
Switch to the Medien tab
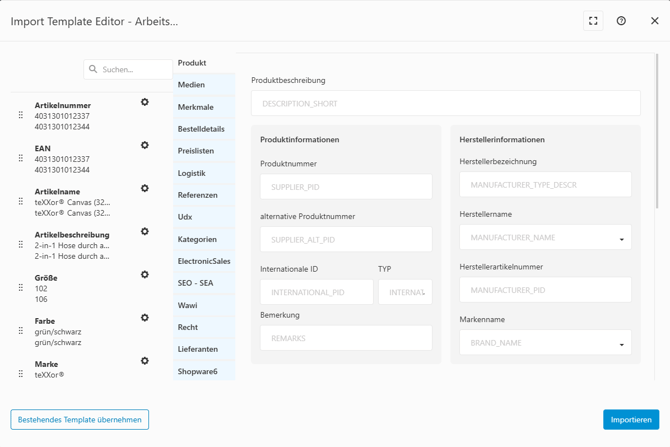(191, 85)
